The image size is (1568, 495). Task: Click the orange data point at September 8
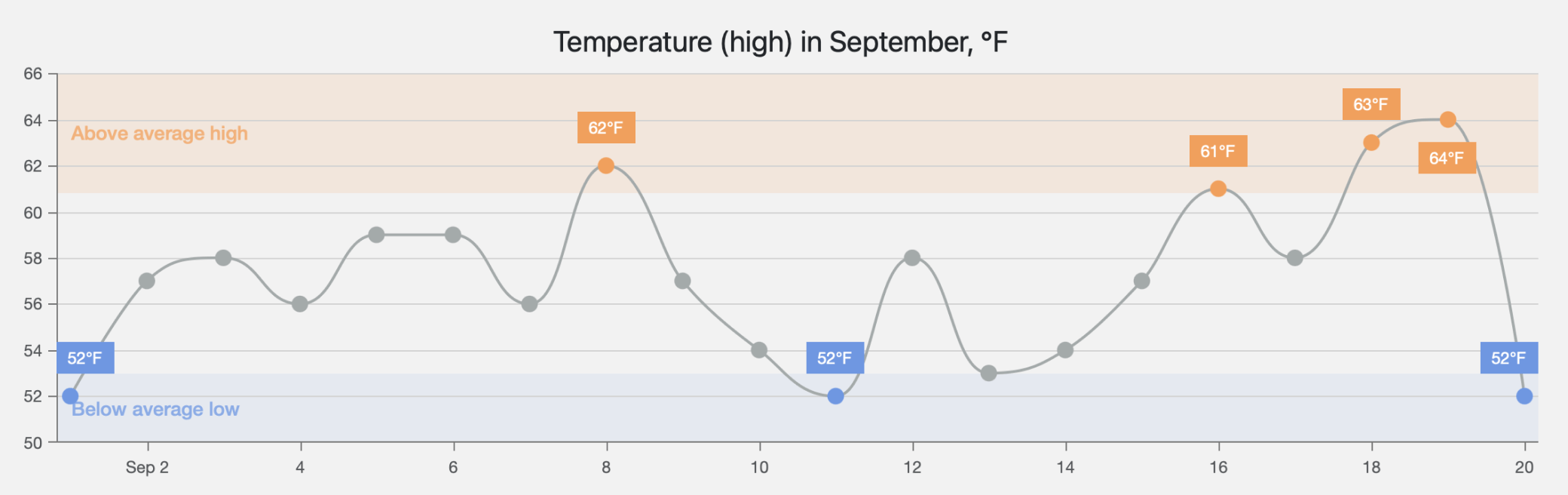click(606, 165)
